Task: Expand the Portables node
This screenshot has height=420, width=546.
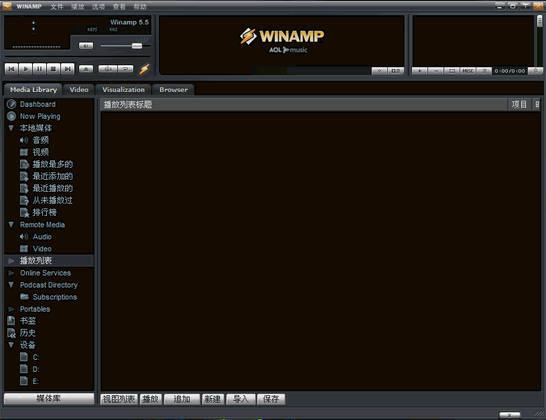Action: click(x=11, y=309)
